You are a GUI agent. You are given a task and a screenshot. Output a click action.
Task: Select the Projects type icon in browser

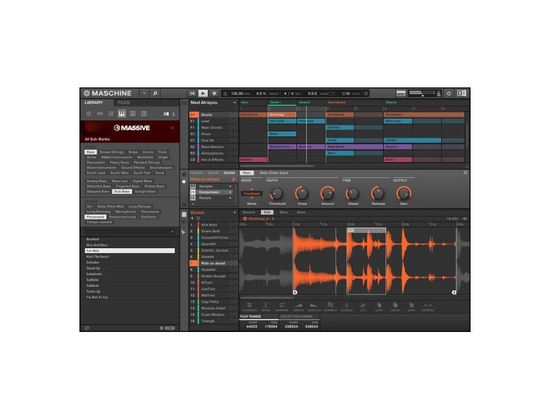coord(89,114)
